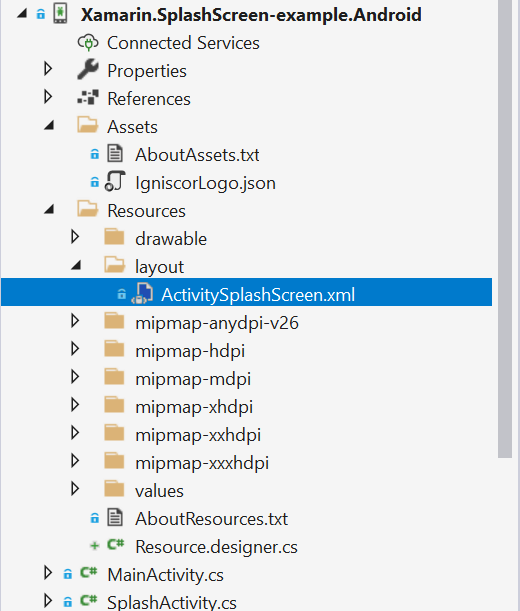Select the mipmap-xxxhdpi label
Viewport: 520px width, 611px height.
pos(202,464)
